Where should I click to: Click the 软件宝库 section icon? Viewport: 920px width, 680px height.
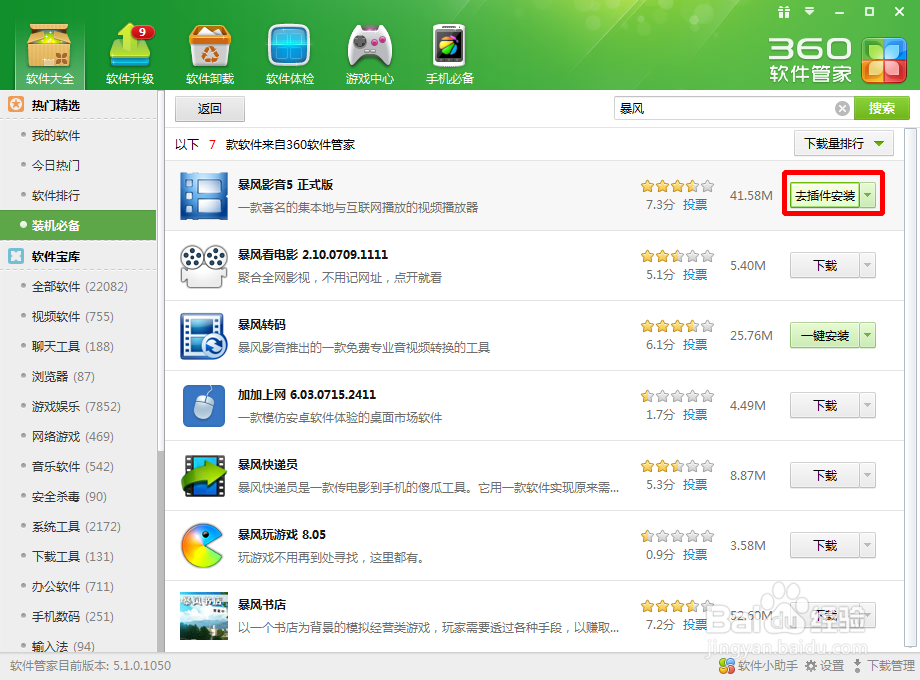(16, 256)
